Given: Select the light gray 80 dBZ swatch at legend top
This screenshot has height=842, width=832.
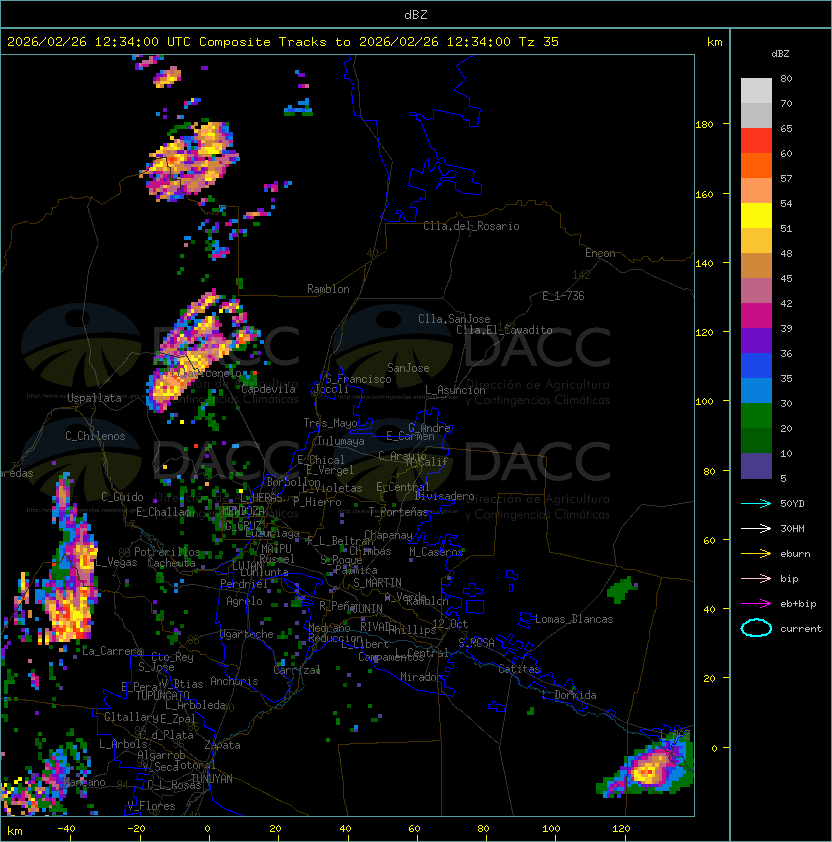Looking at the screenshot, I should pyautogui.click(x=756, y=90).
